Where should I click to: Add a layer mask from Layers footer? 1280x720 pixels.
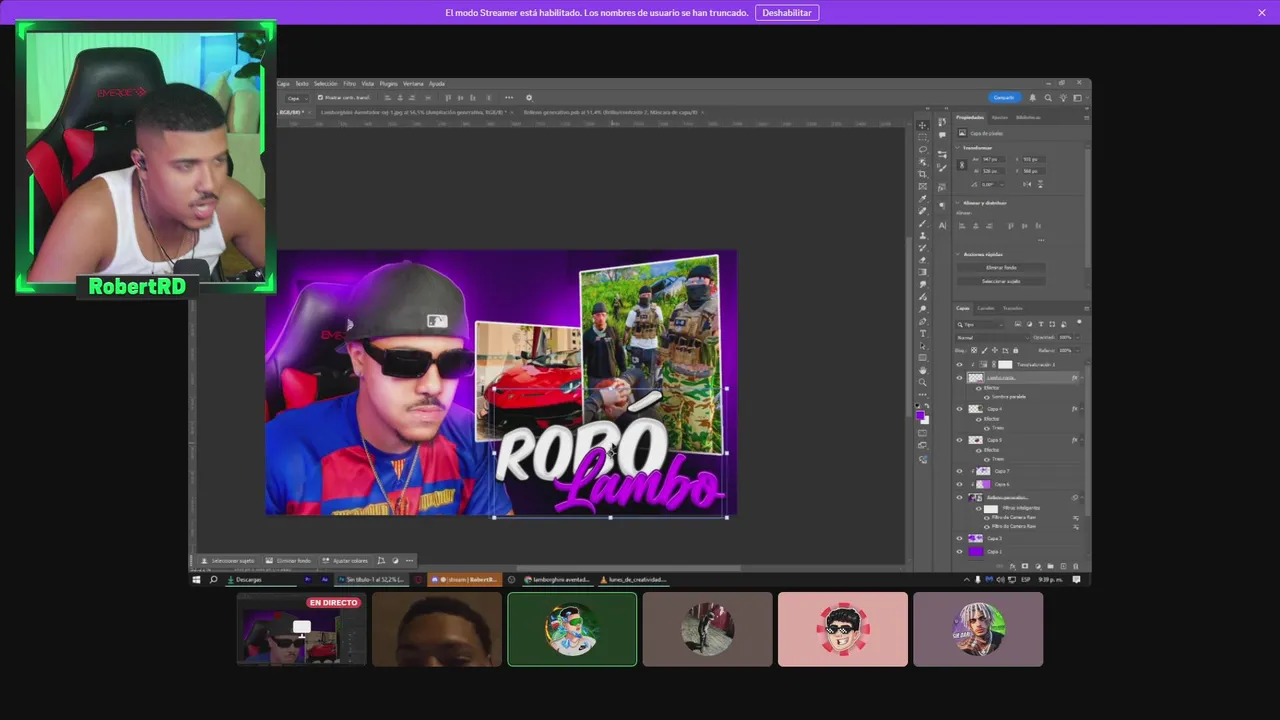(x=1025, y=566)
